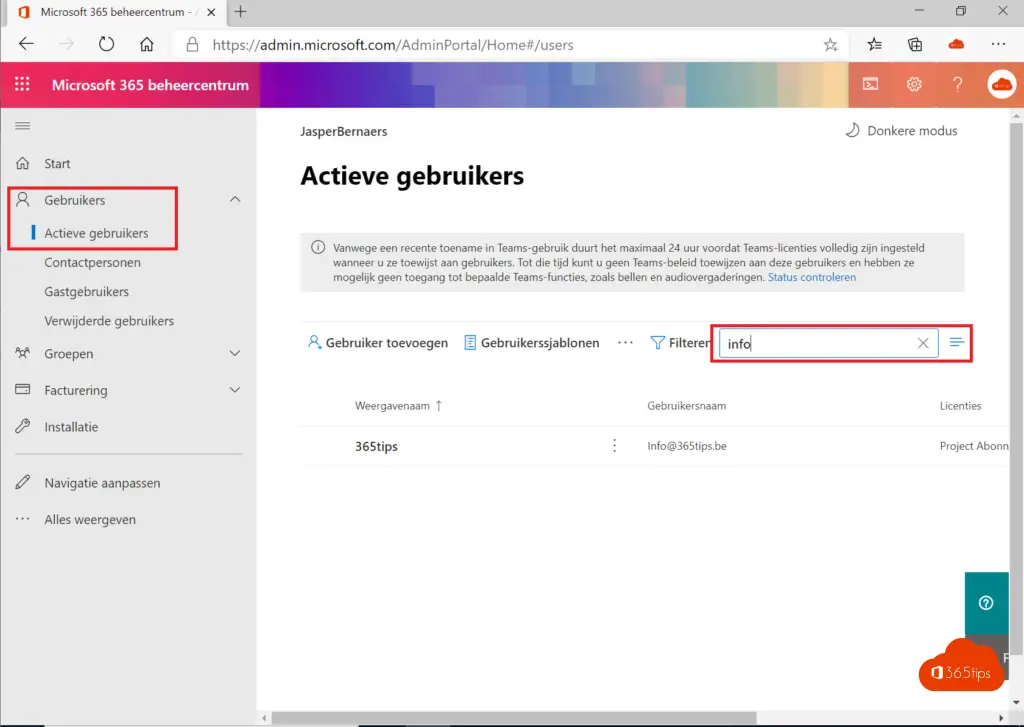Close the Microsoft 365 beheercentrum tab
The height and width of the screenshot is (727, 1024).
point(211,12)
